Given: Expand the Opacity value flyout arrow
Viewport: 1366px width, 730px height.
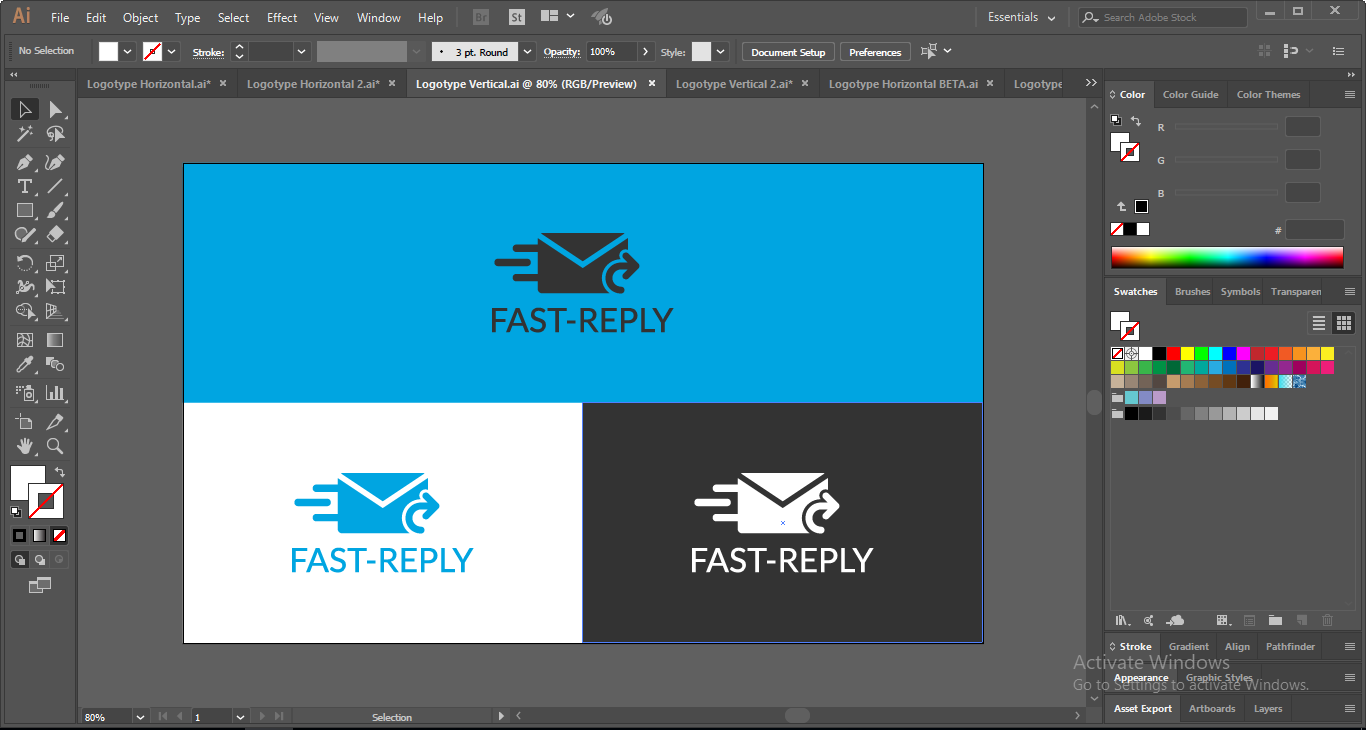Looking at the screenshot, I should point(646,52).
